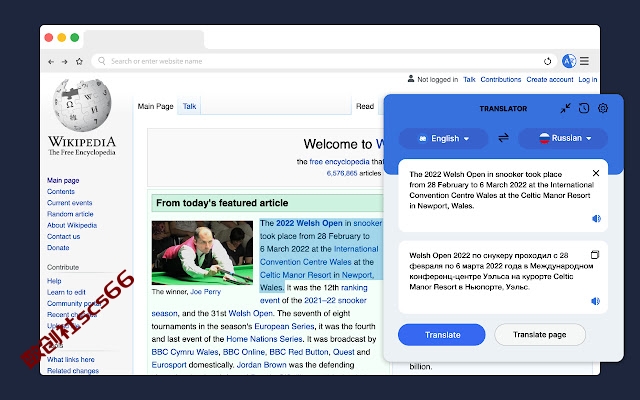Click the Wikipedia globe logo
The width and height of the screenshot is (640, 400).
pyautogui.click(x=82, y=105)
